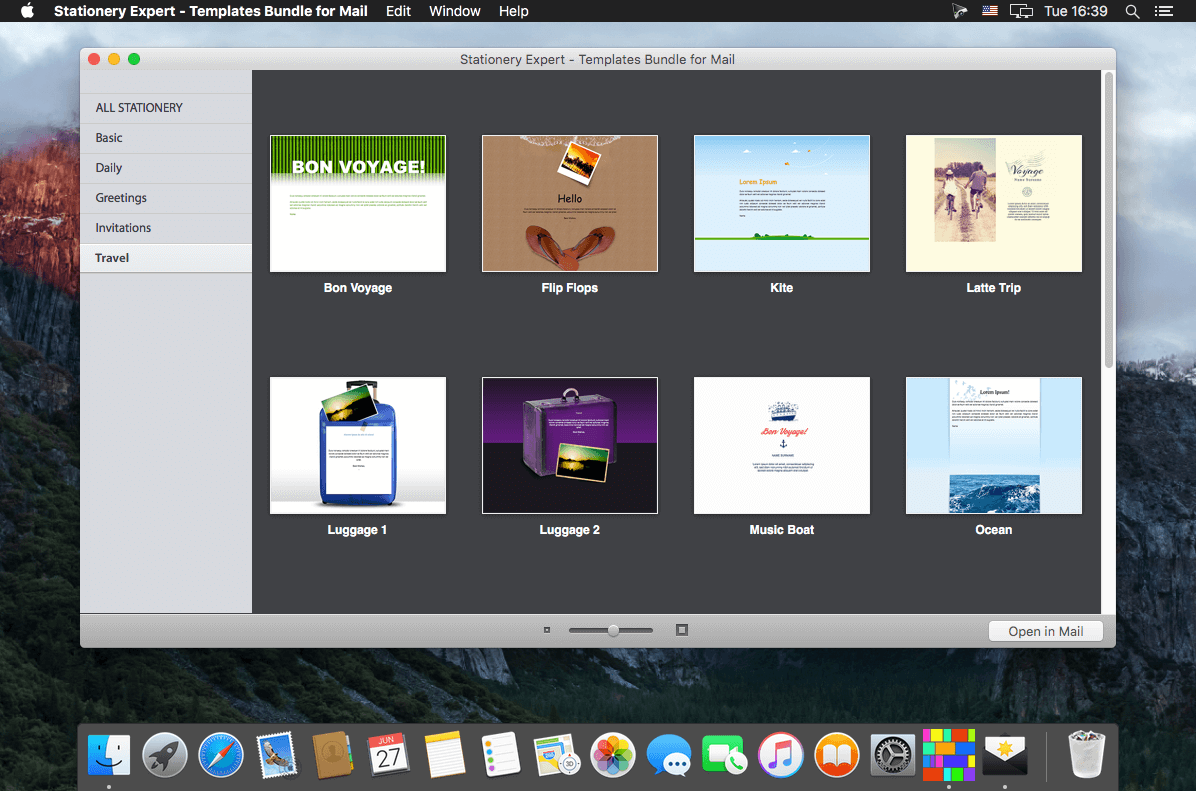Open the Apple menu
The image size is (1196, 791).
27,11
